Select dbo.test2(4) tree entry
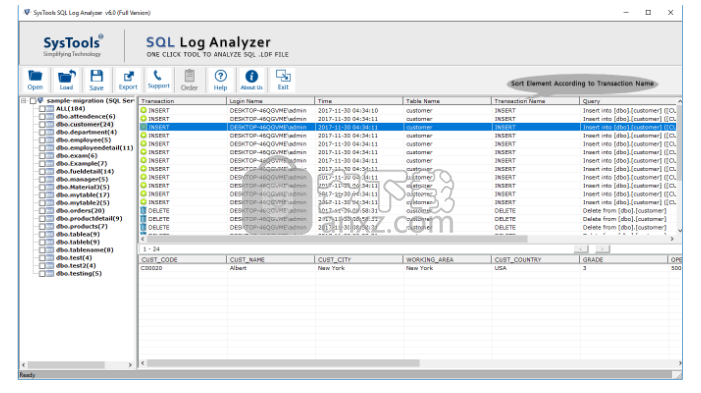The width and height of the screenshot is (701, 393). 76,266
